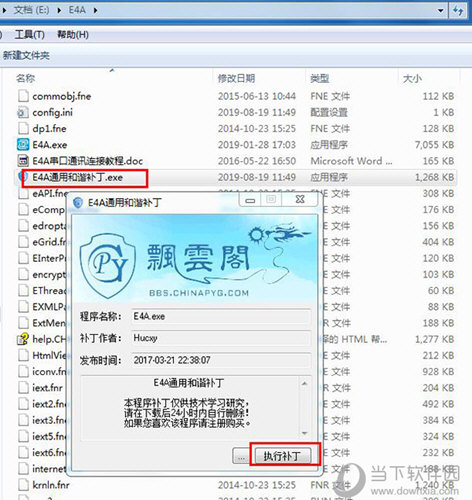Select the eAPI.fne file icon
This screenshot has height=500, width=472.
pos(23,194)
